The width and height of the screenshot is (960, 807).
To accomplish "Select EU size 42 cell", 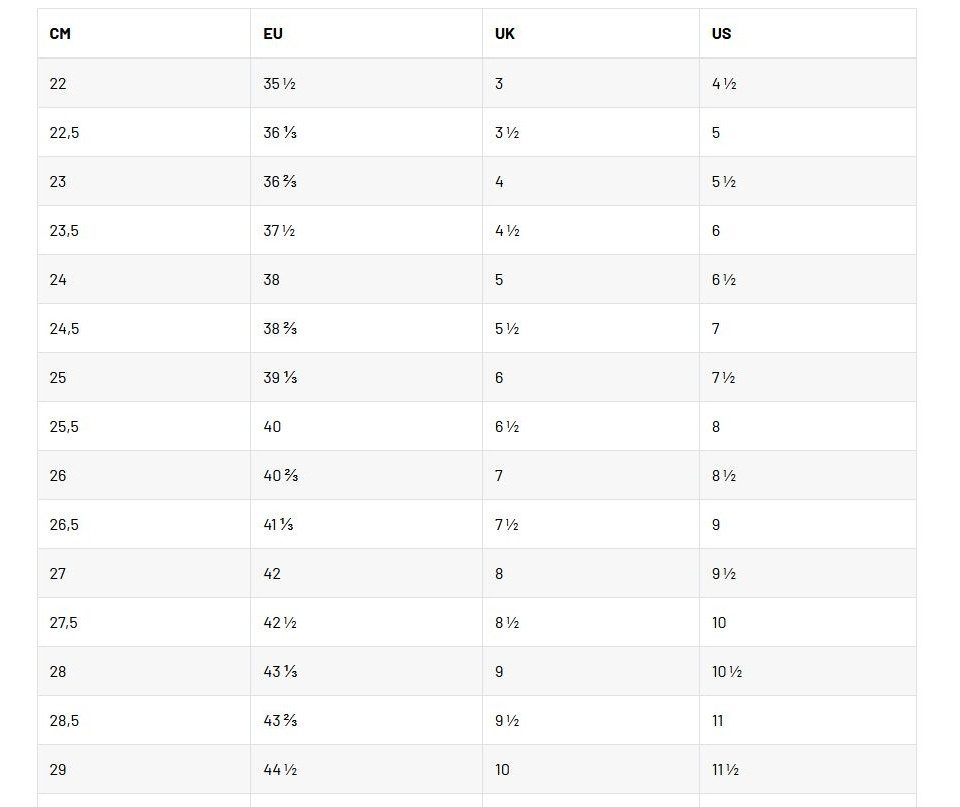I will click(x=272, y=573).
